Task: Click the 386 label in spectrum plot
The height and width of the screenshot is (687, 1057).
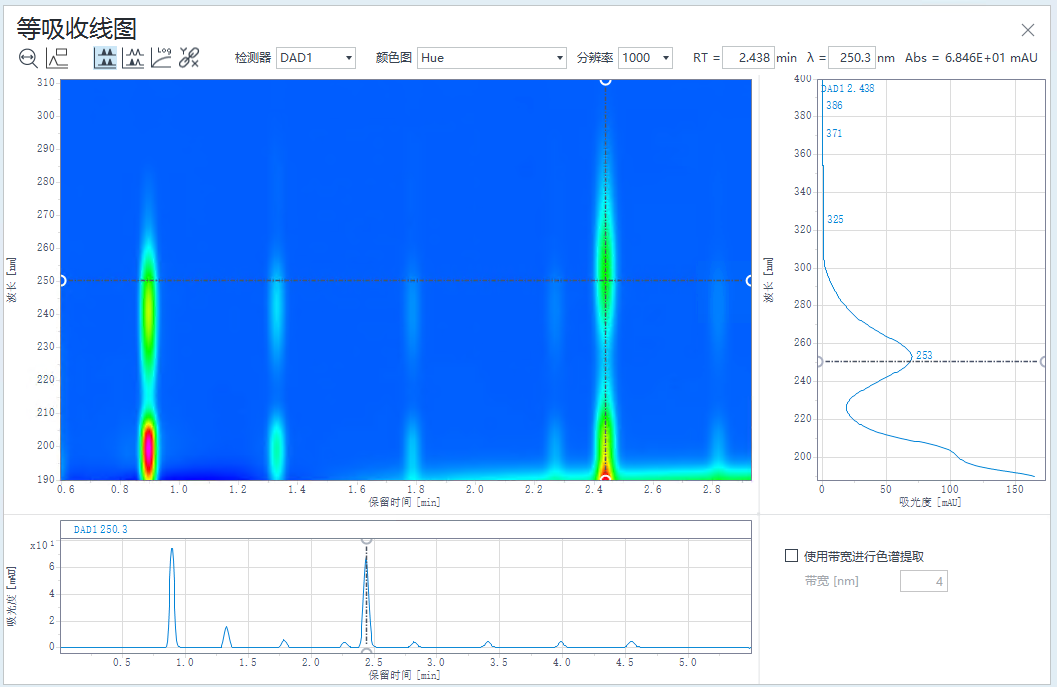Action: point(834,105)
